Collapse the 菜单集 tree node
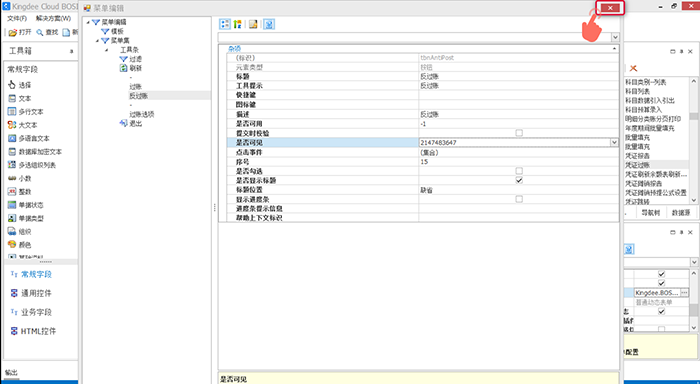 click(97, 41)
